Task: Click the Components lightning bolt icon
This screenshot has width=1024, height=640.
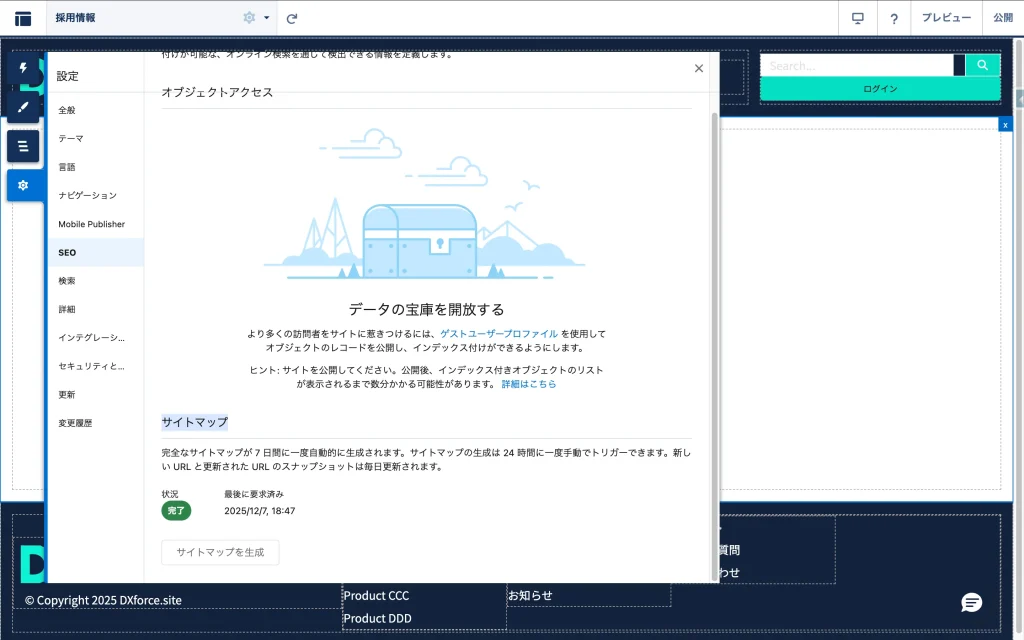Action: [23, 68]
